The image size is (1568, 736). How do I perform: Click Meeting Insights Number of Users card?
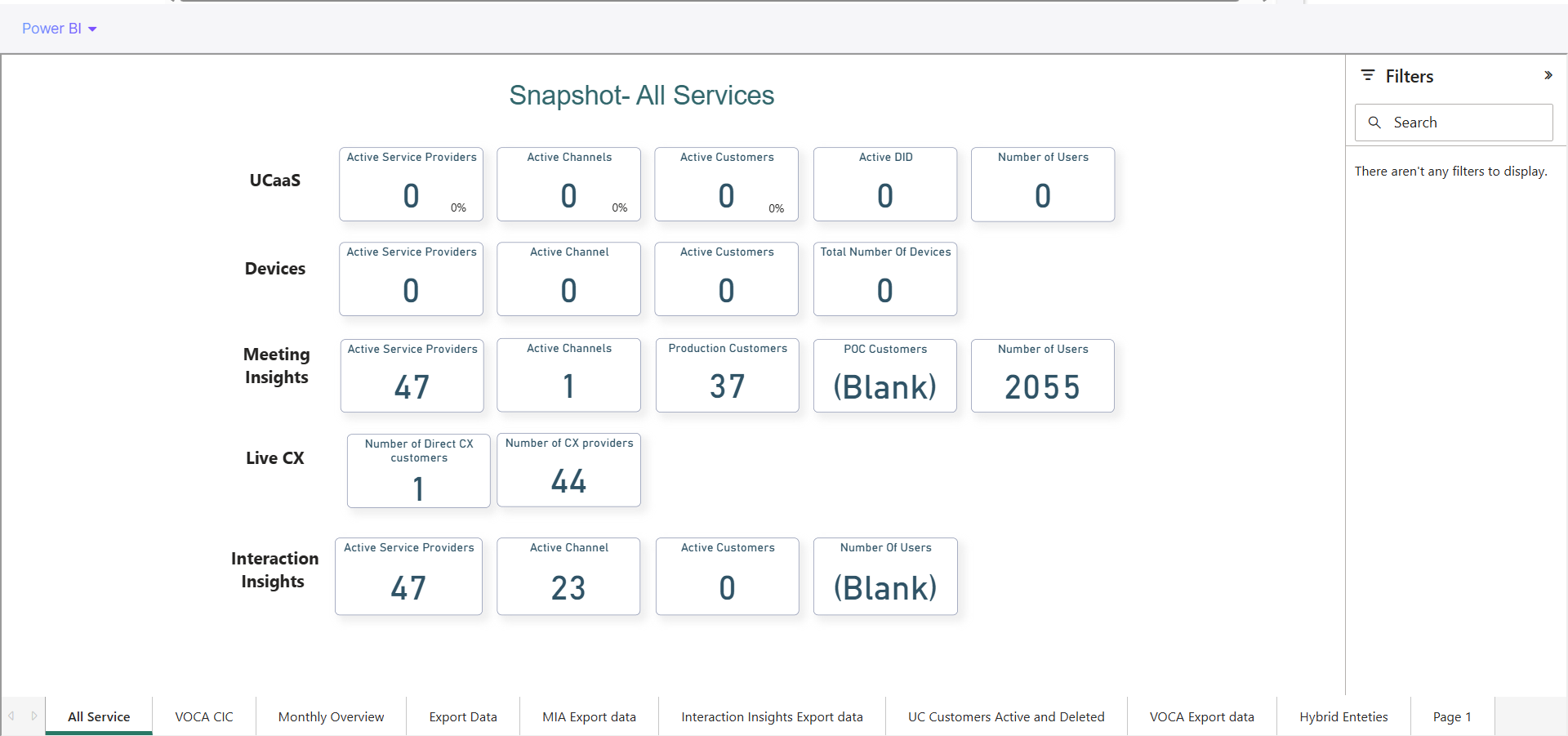1043,376
